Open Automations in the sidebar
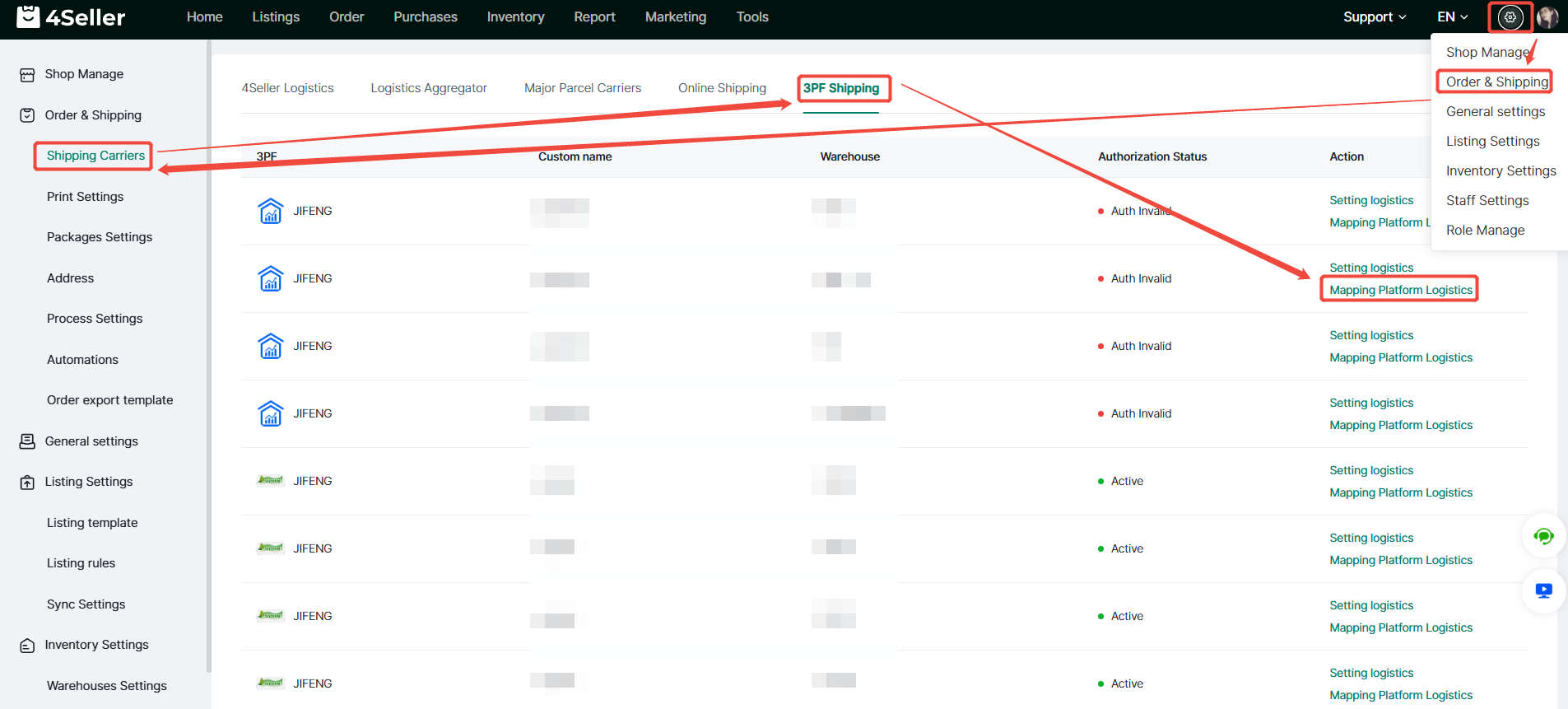 coord(82,360)
